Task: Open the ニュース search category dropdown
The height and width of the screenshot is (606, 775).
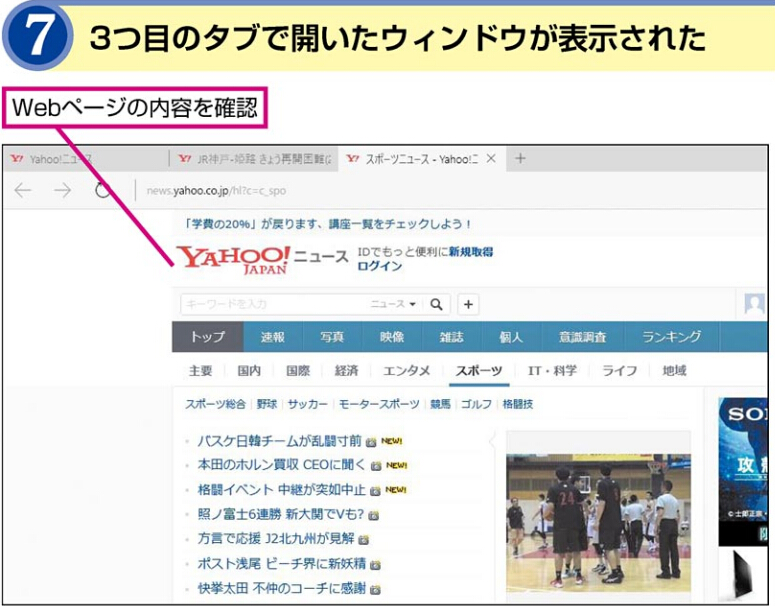Action: [x=393, y=304]
